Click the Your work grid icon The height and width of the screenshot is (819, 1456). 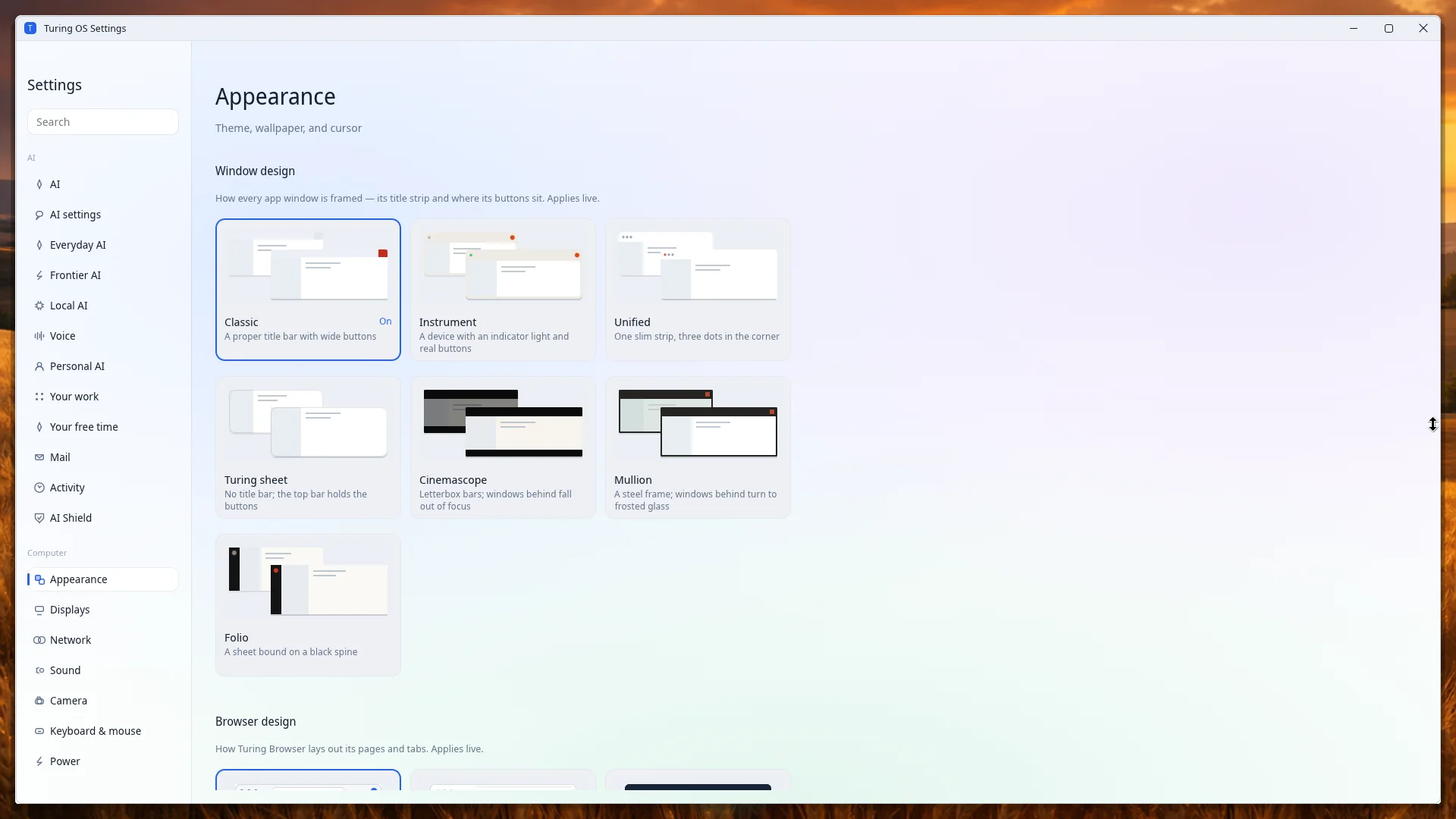click(39, 397)
